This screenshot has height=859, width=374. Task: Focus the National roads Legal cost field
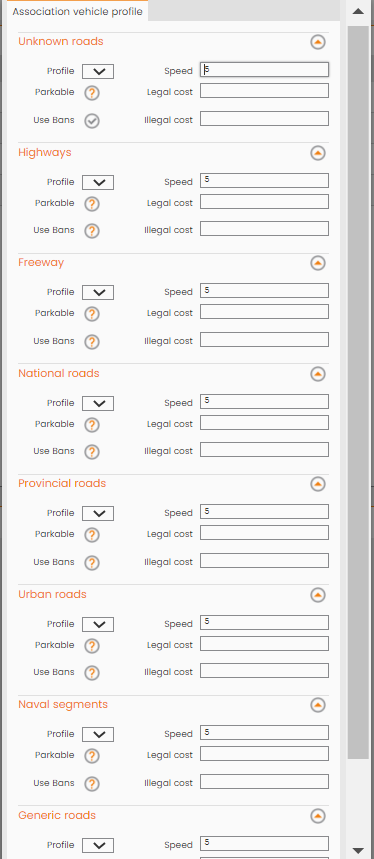264,422
